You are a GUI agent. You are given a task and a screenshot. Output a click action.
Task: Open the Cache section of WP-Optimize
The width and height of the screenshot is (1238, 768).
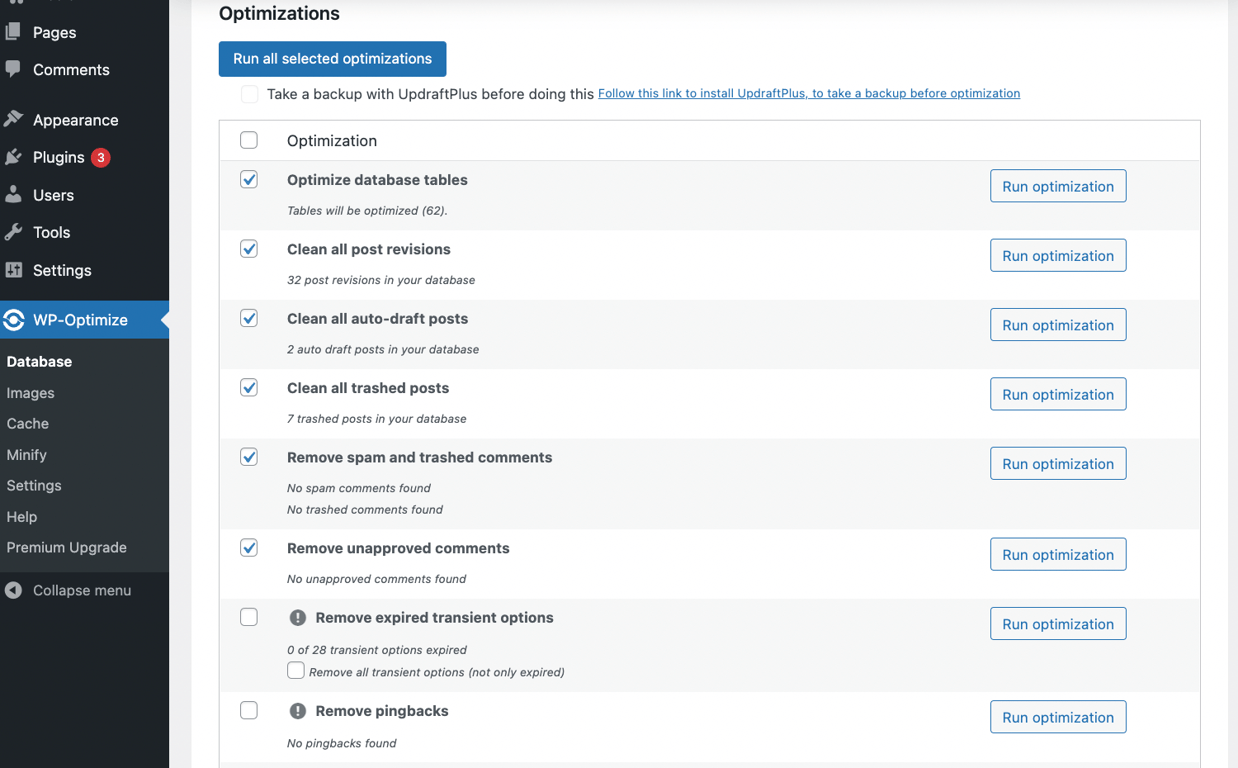click(x=27, y=423)
